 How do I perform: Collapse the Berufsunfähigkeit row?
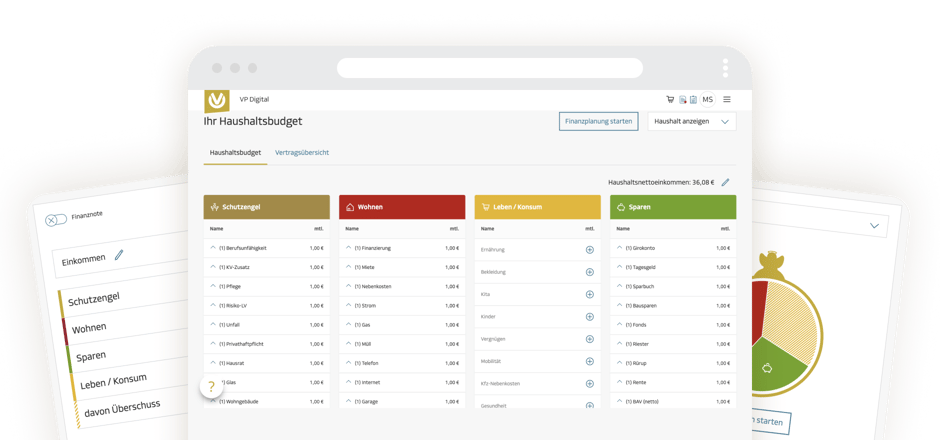pyautogui.click(x=213, y=248)
